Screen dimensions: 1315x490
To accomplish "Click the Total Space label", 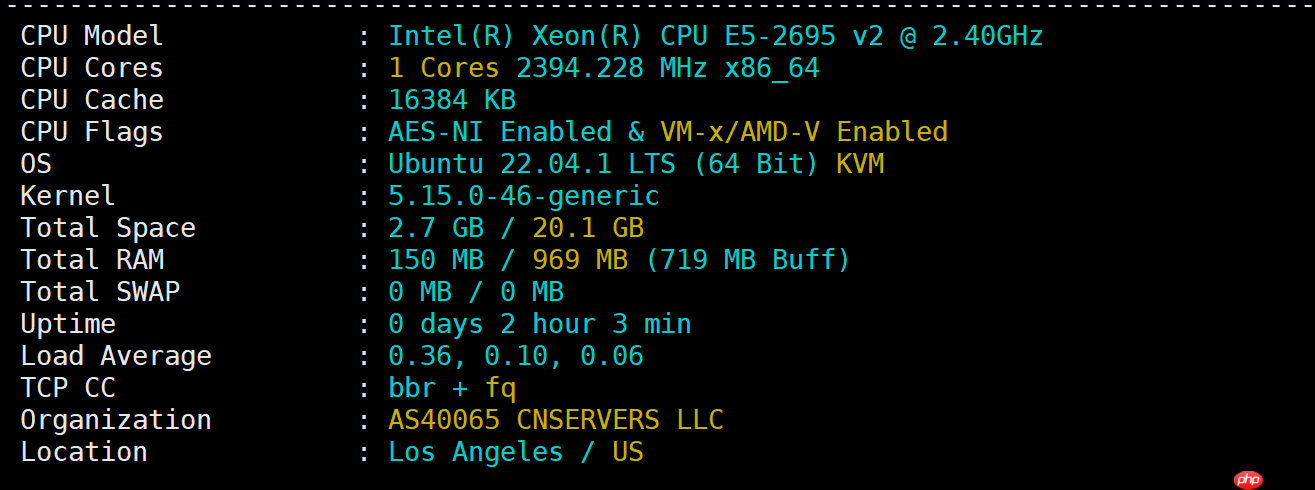I will tap(107, 228).
